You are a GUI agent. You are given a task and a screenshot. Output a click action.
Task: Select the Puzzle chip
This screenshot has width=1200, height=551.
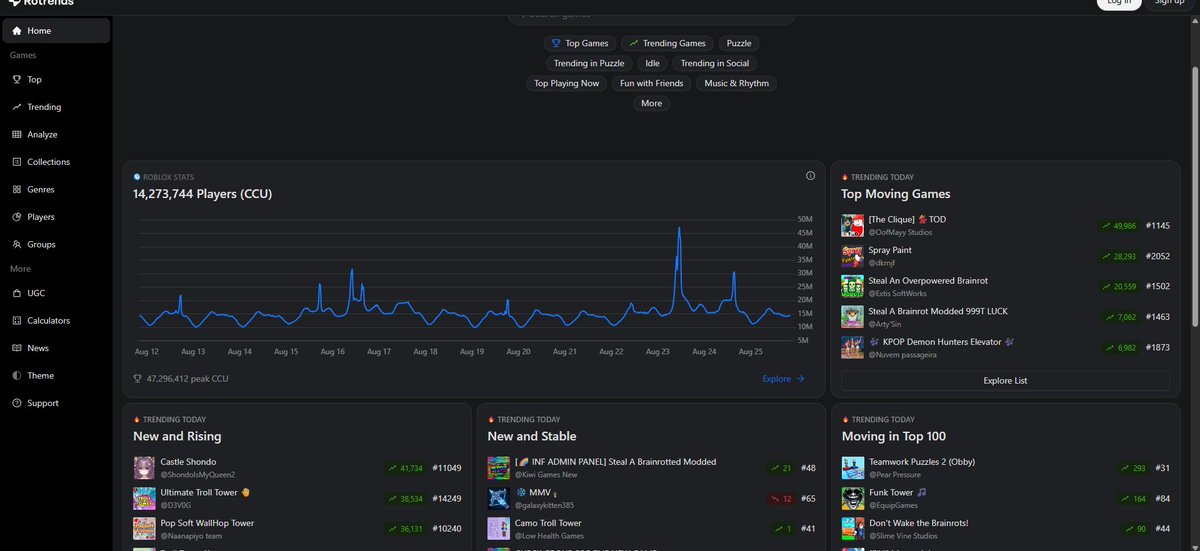pyautogui.click(x=739, y=43)
